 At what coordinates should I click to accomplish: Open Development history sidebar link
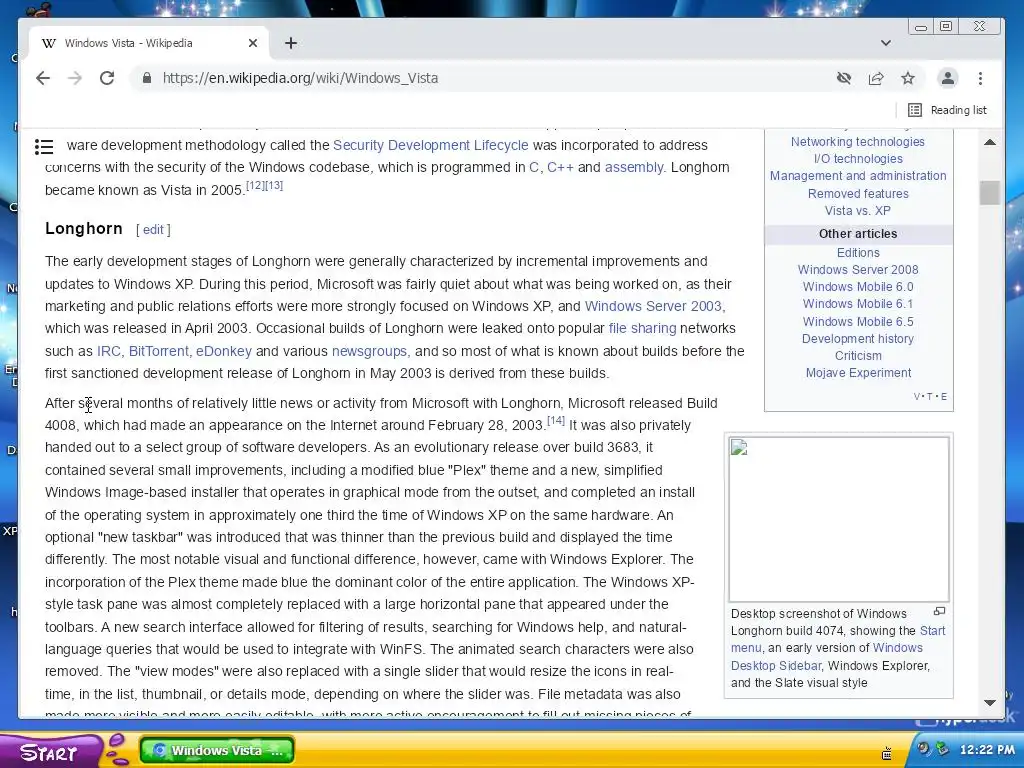tap(857, 338)
